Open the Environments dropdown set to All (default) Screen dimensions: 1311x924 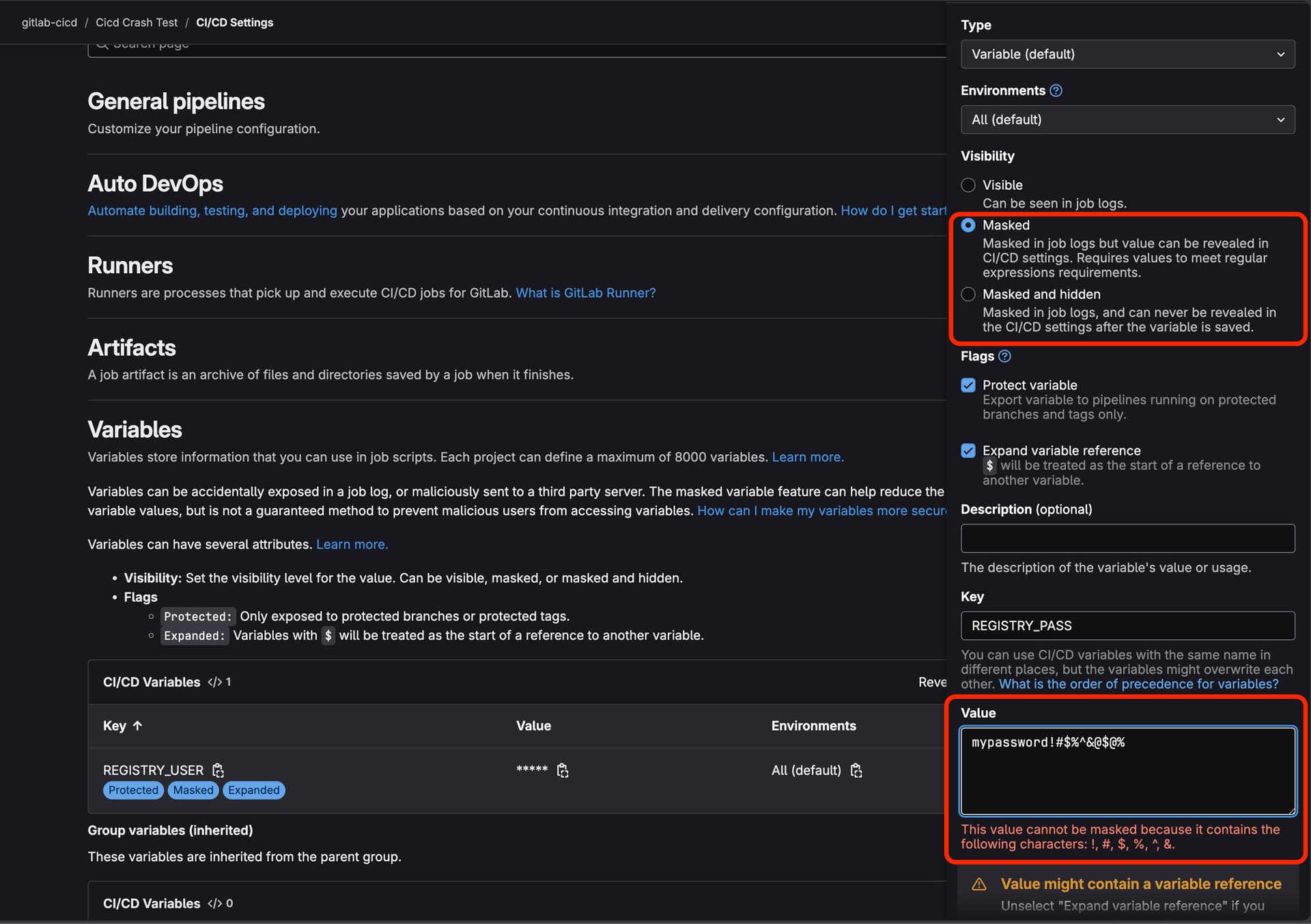(1127, 119)
